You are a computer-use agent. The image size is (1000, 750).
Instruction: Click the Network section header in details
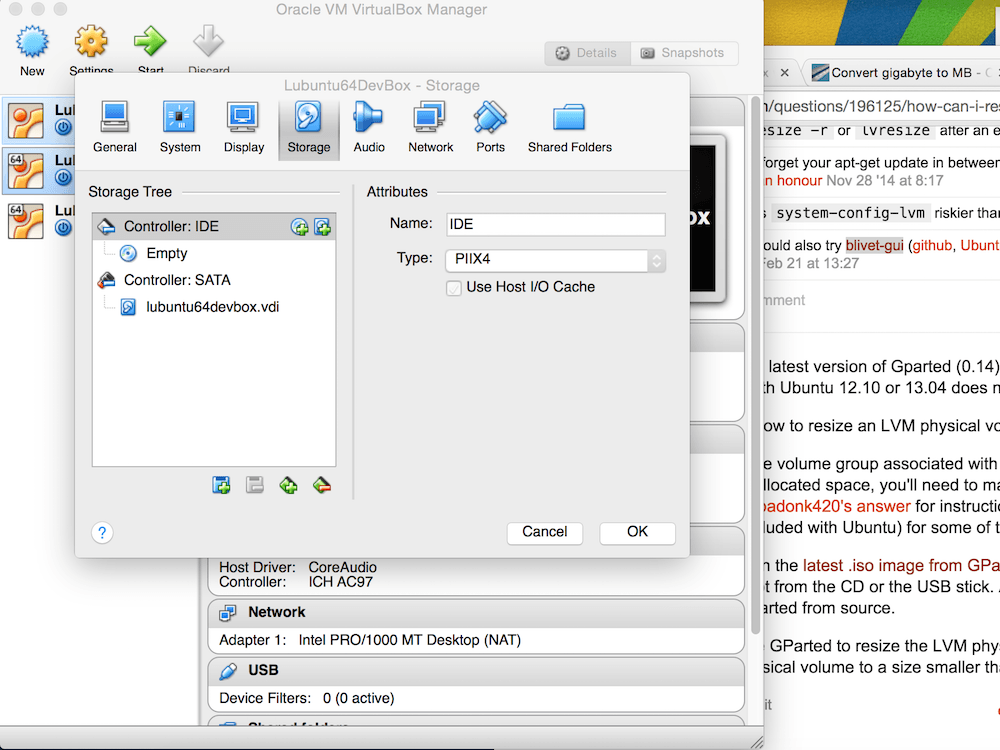476,612
